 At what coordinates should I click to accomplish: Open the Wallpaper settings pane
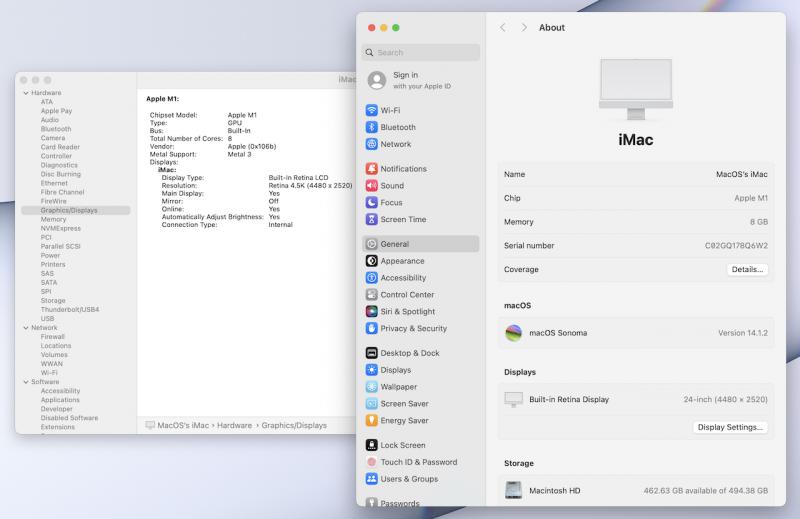[x=398, y=387]
